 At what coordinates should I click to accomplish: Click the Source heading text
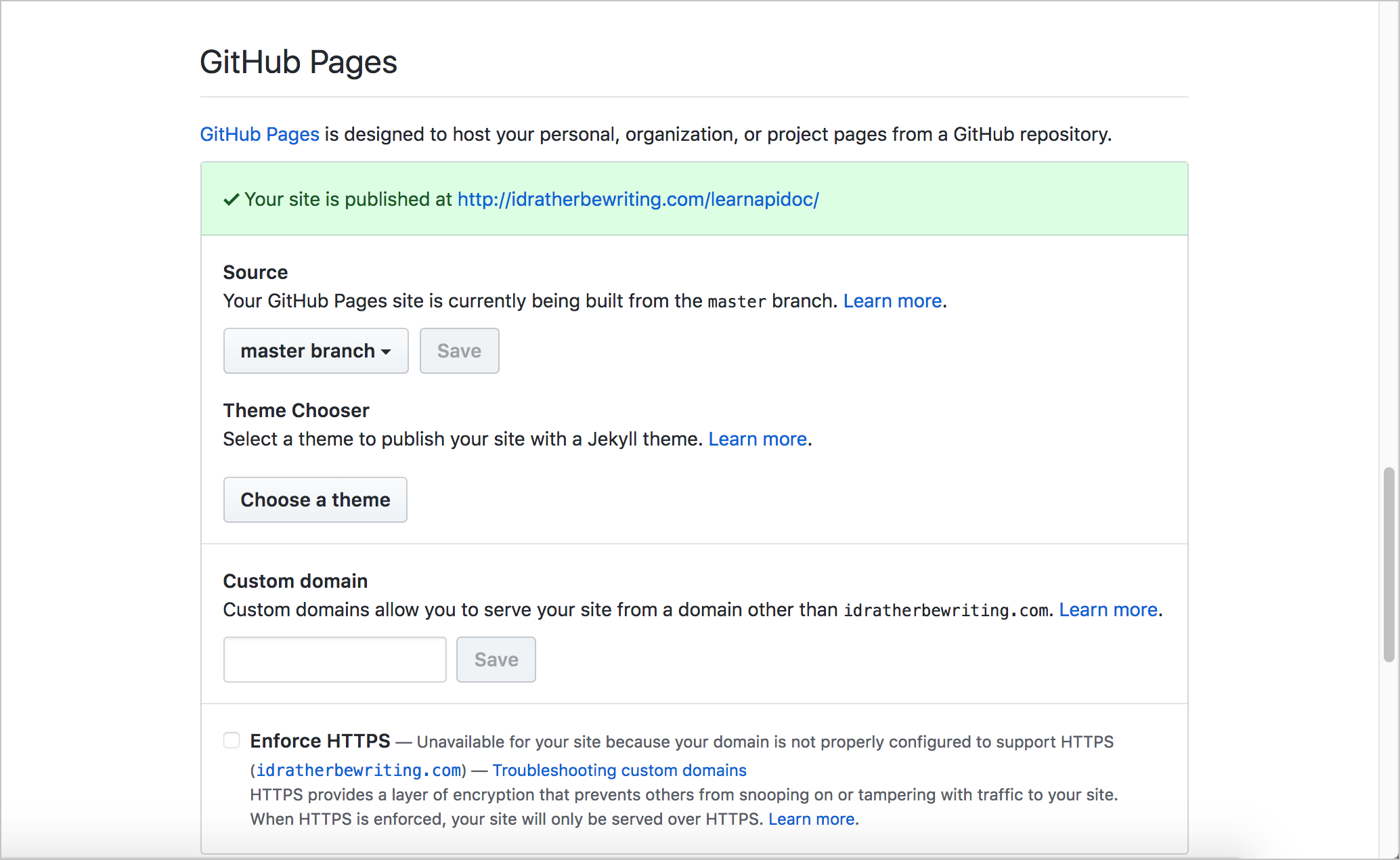point(255,272)
